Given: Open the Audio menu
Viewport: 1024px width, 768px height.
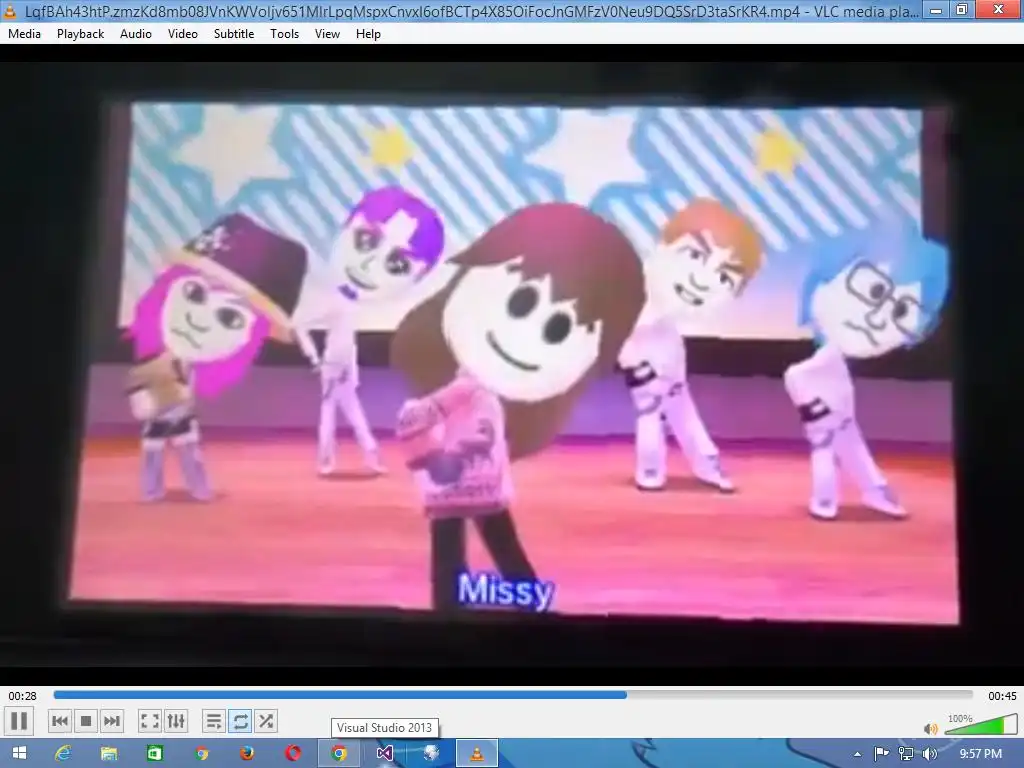Looking at the screenshot, I should [x=136, y=34].
